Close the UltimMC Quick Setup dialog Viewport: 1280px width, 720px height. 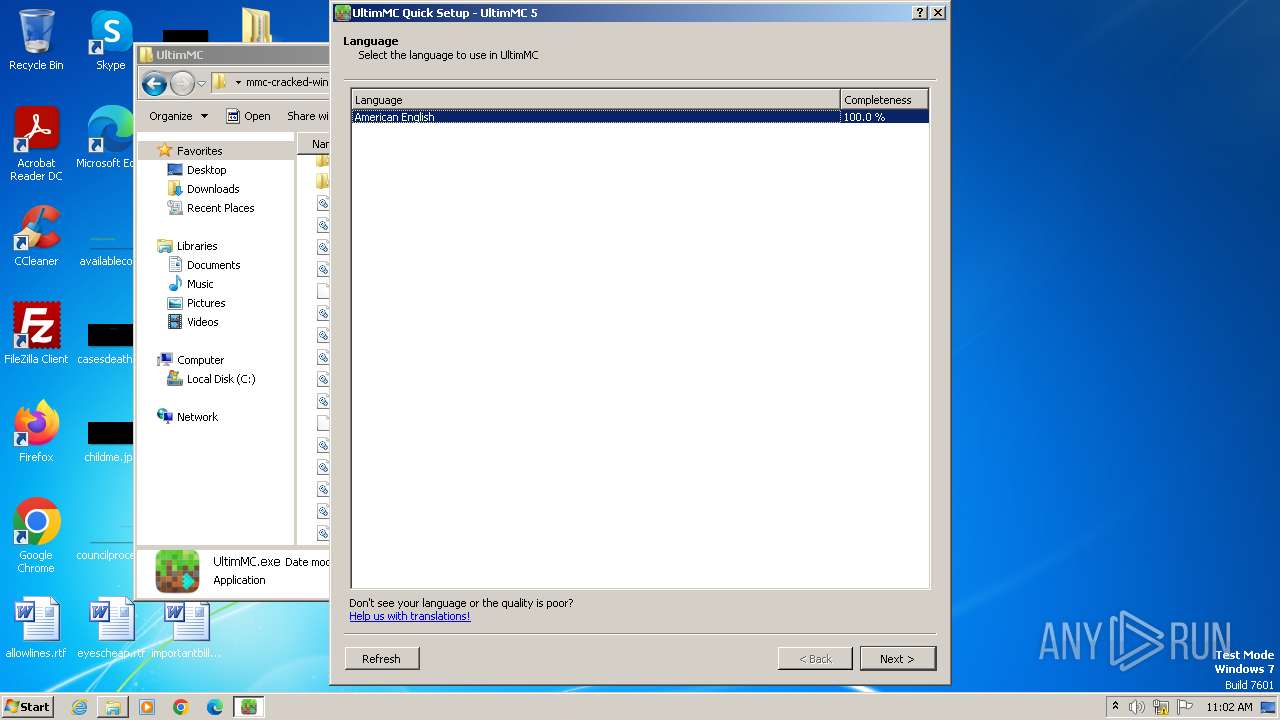click(938, 13)
